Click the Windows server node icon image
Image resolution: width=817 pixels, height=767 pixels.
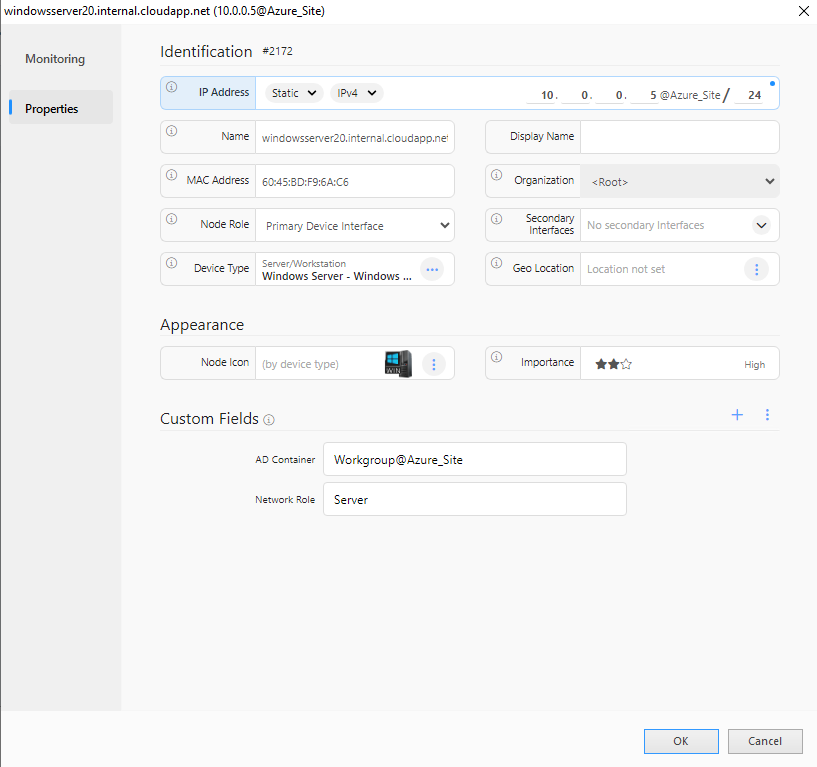coord(398,364)
